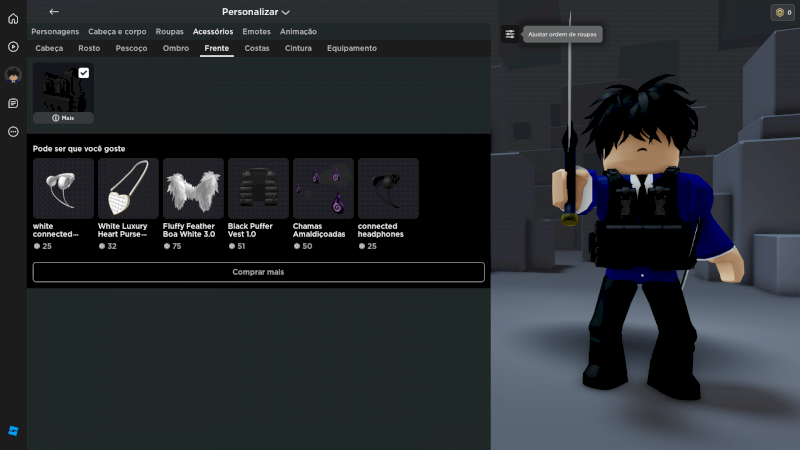This screenshot has width=800, height=450.
Task: Click the back arrow icon
Action: pos(54,12)
